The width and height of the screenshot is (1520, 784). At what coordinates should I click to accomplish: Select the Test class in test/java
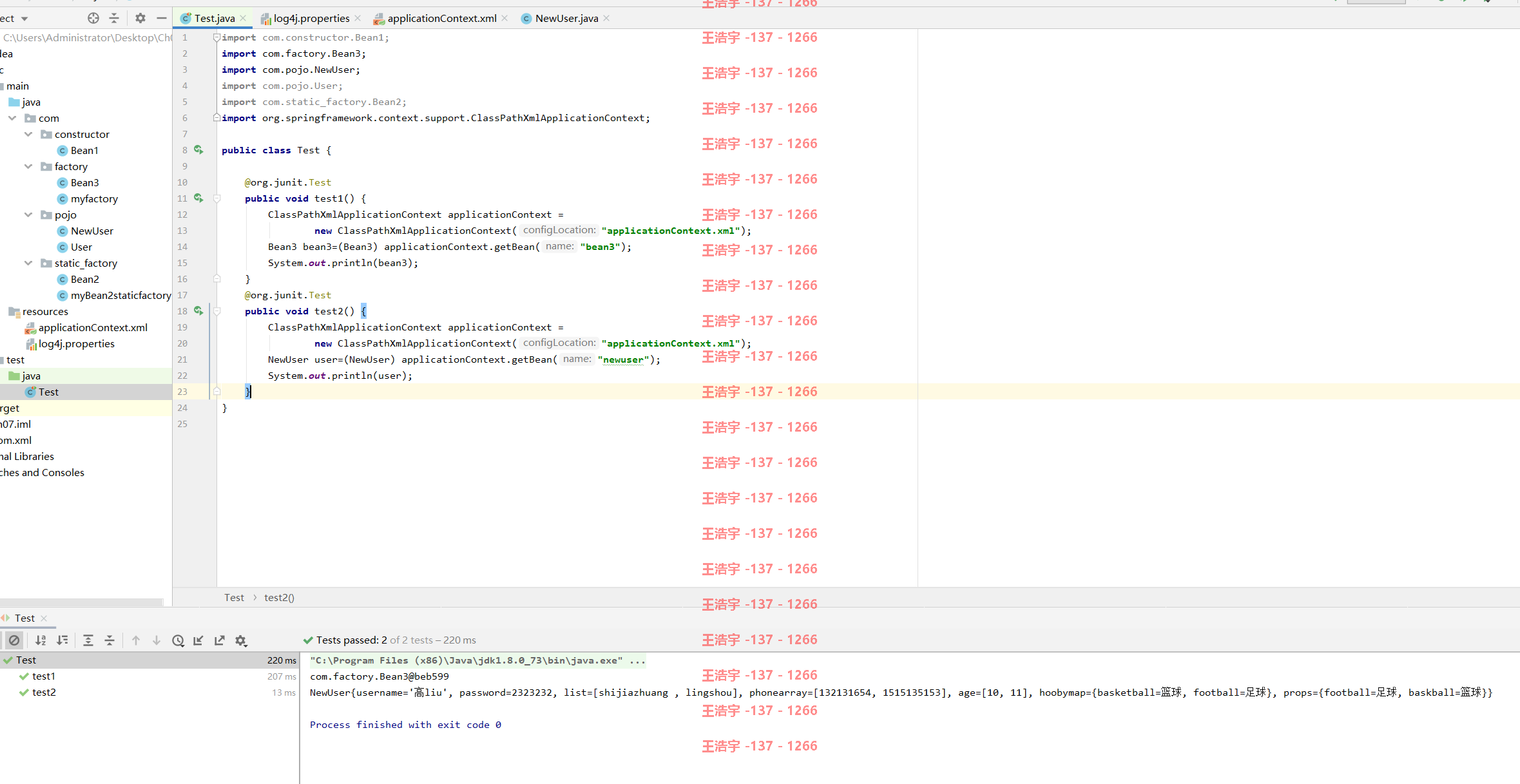[42, 392]
